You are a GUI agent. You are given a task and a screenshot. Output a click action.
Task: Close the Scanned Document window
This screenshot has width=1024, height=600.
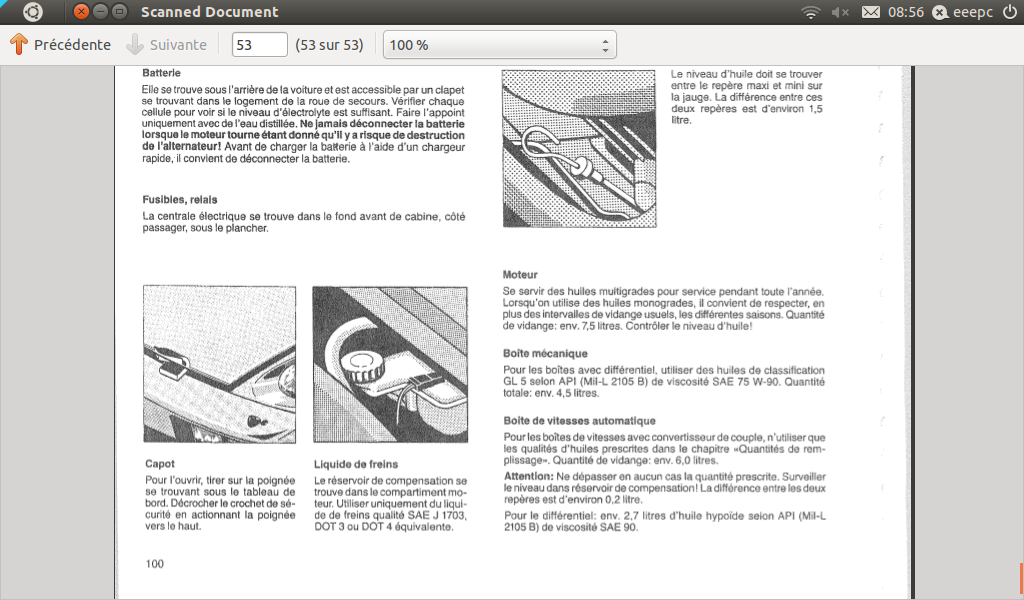(81, 12)
